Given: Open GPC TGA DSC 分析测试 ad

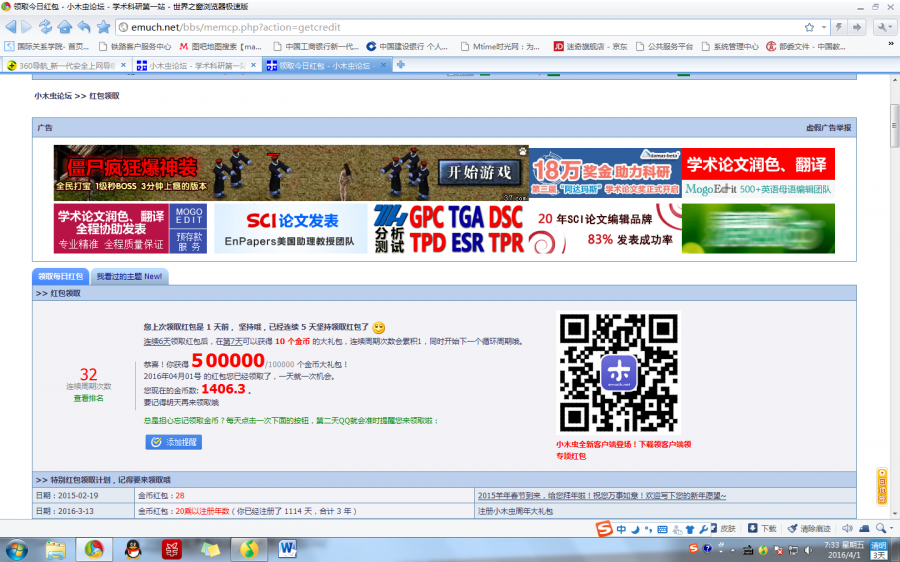Looking at the screenshot, I should [x=448, y=228].
